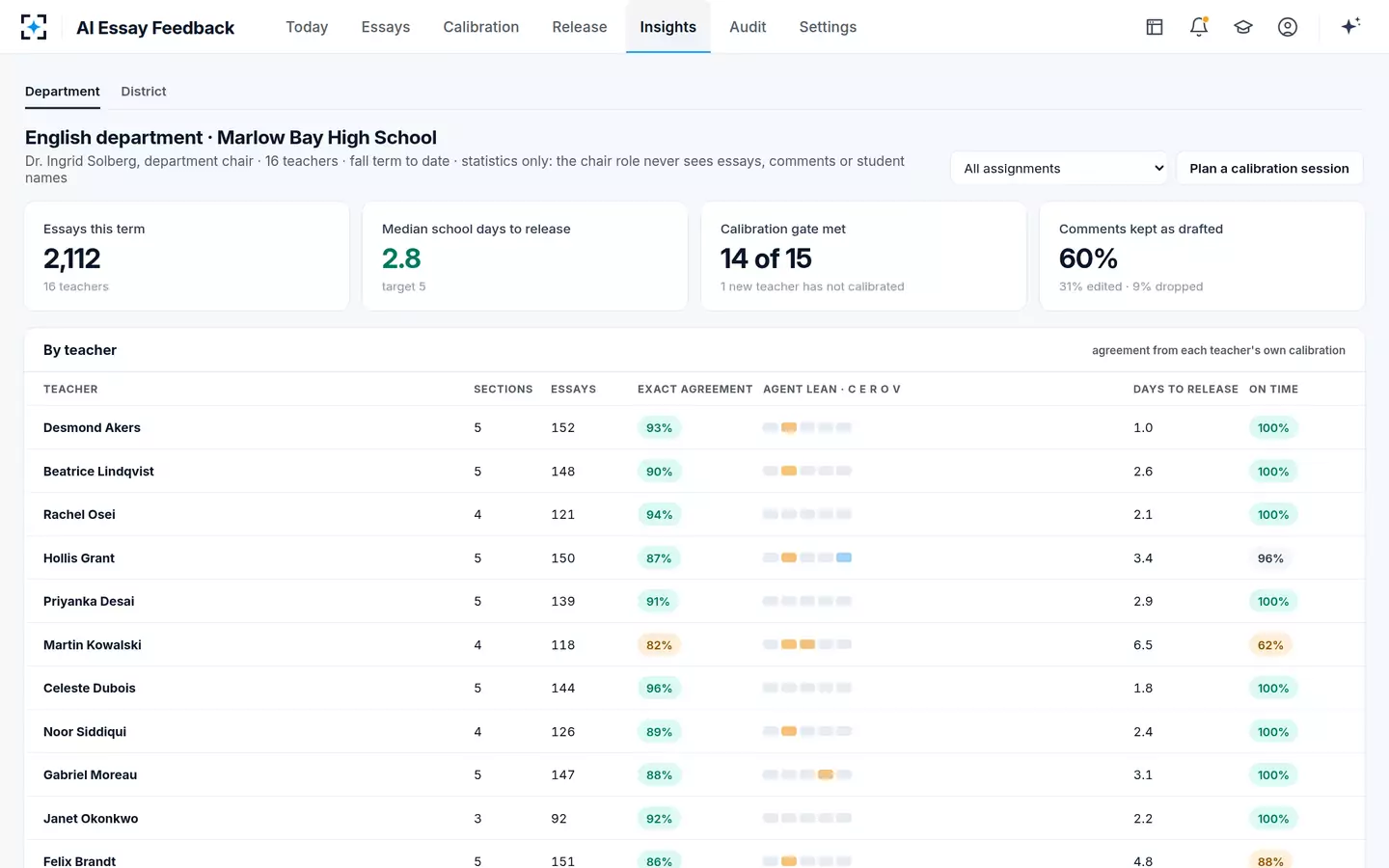Image resolution: width=1389 pixels, height=868 pixels.
Task: Click Plan a calibration session button
Action: (1269, 168)
